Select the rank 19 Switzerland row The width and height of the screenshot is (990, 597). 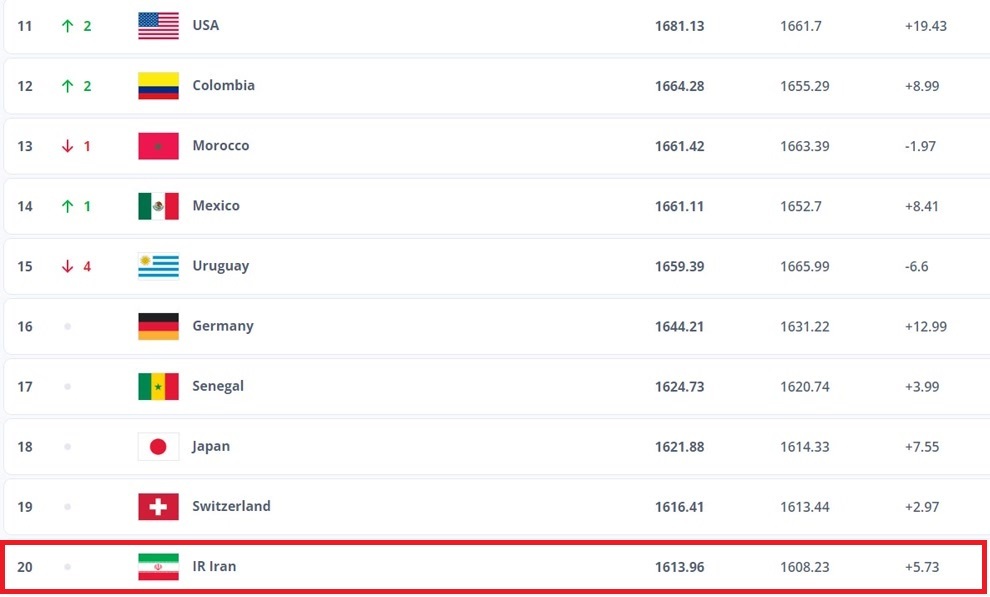[450, 507]
